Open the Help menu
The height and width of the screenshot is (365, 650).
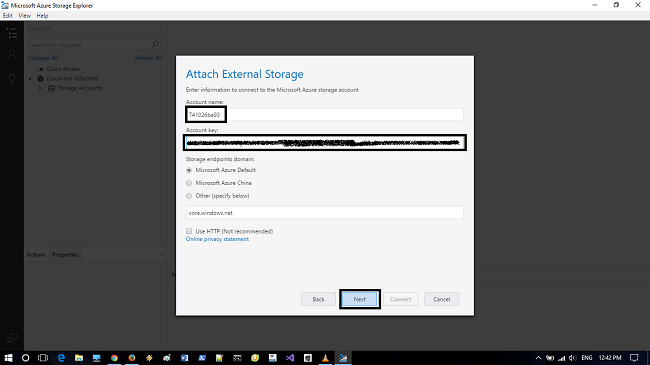point(42,16)
